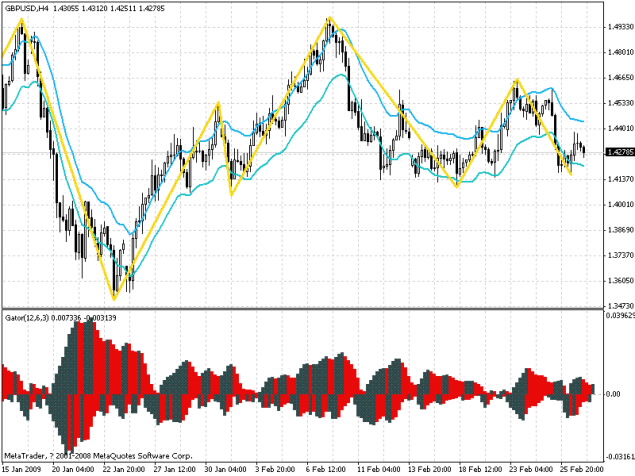Select the 15 Jan 2009 date label
The height and width of the screenshot is (476, 635).
click(x=22, y=469)
